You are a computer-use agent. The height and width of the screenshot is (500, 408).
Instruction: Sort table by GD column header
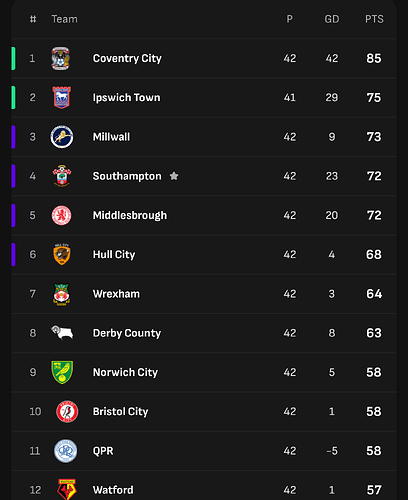coord(332,19)
